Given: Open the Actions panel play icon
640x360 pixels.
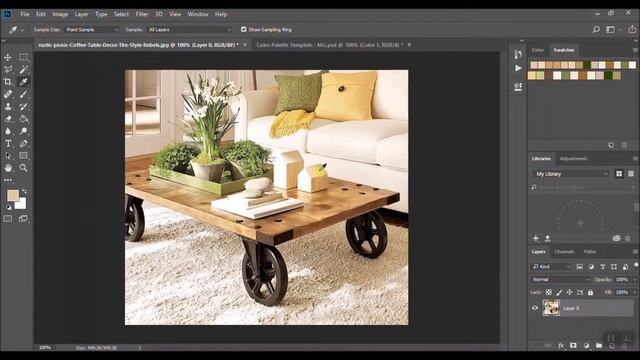Looking at the screenshot, I should click(518, 68).
